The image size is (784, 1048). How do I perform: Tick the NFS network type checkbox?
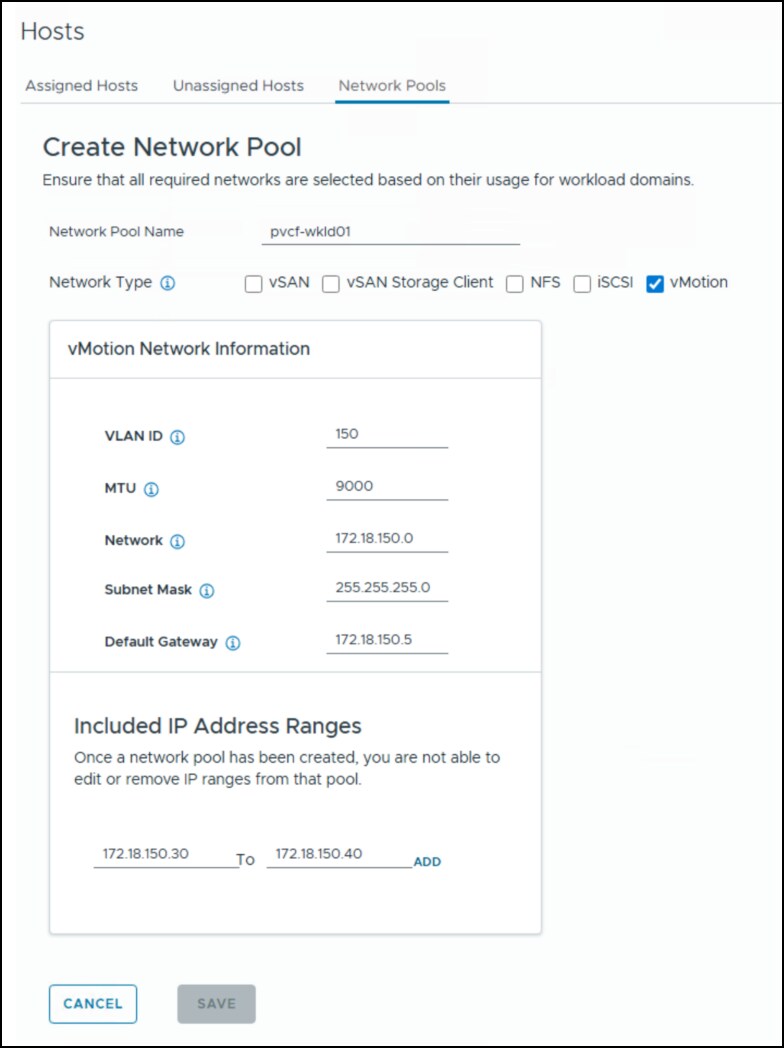click(x=515, y=285)
